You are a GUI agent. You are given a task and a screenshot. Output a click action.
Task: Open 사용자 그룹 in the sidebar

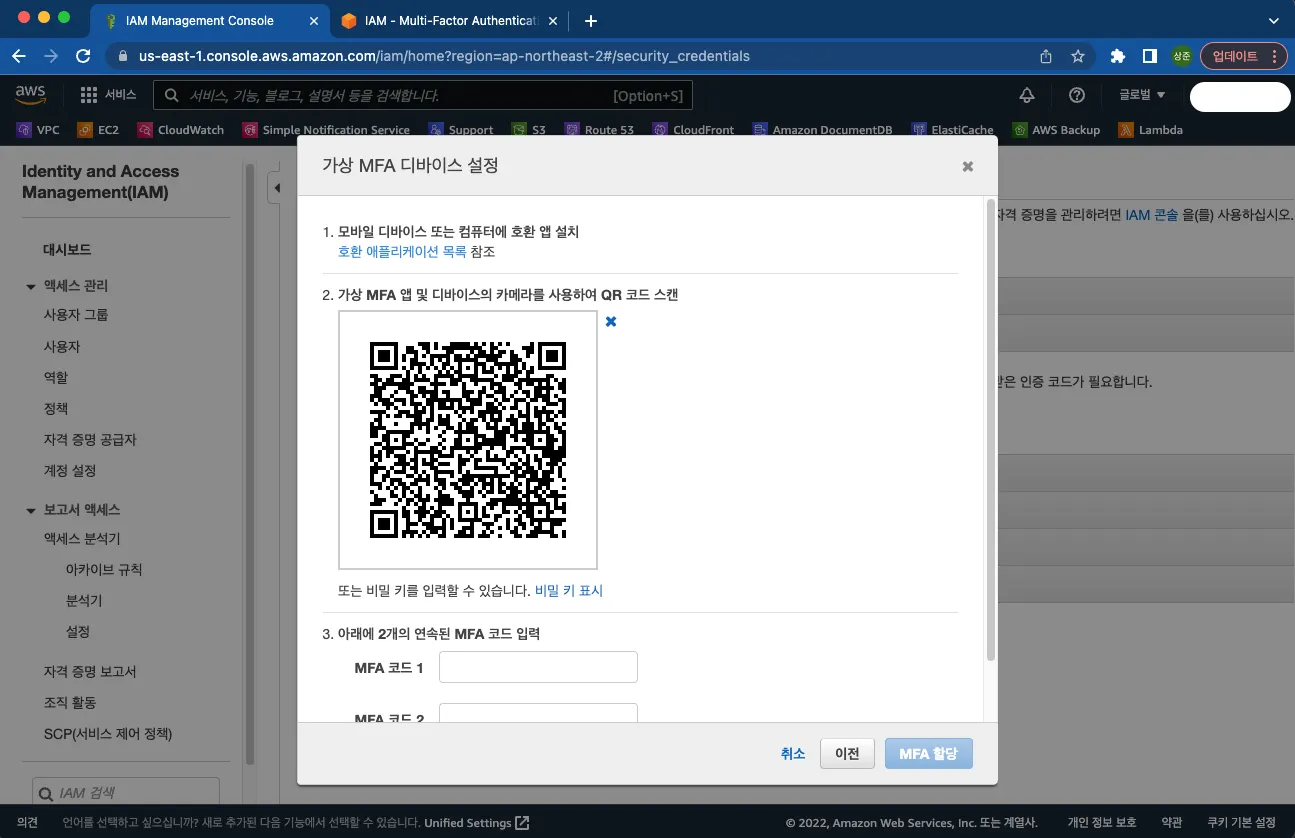tap(76, 315)
